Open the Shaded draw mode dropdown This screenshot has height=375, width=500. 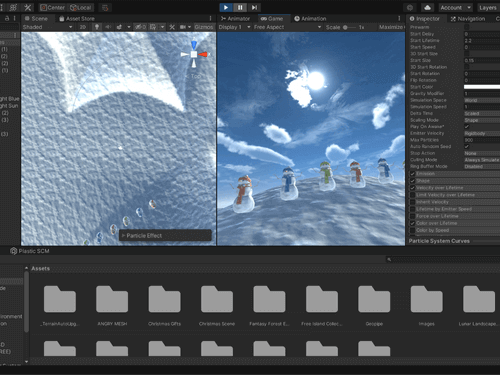point(47,27)
